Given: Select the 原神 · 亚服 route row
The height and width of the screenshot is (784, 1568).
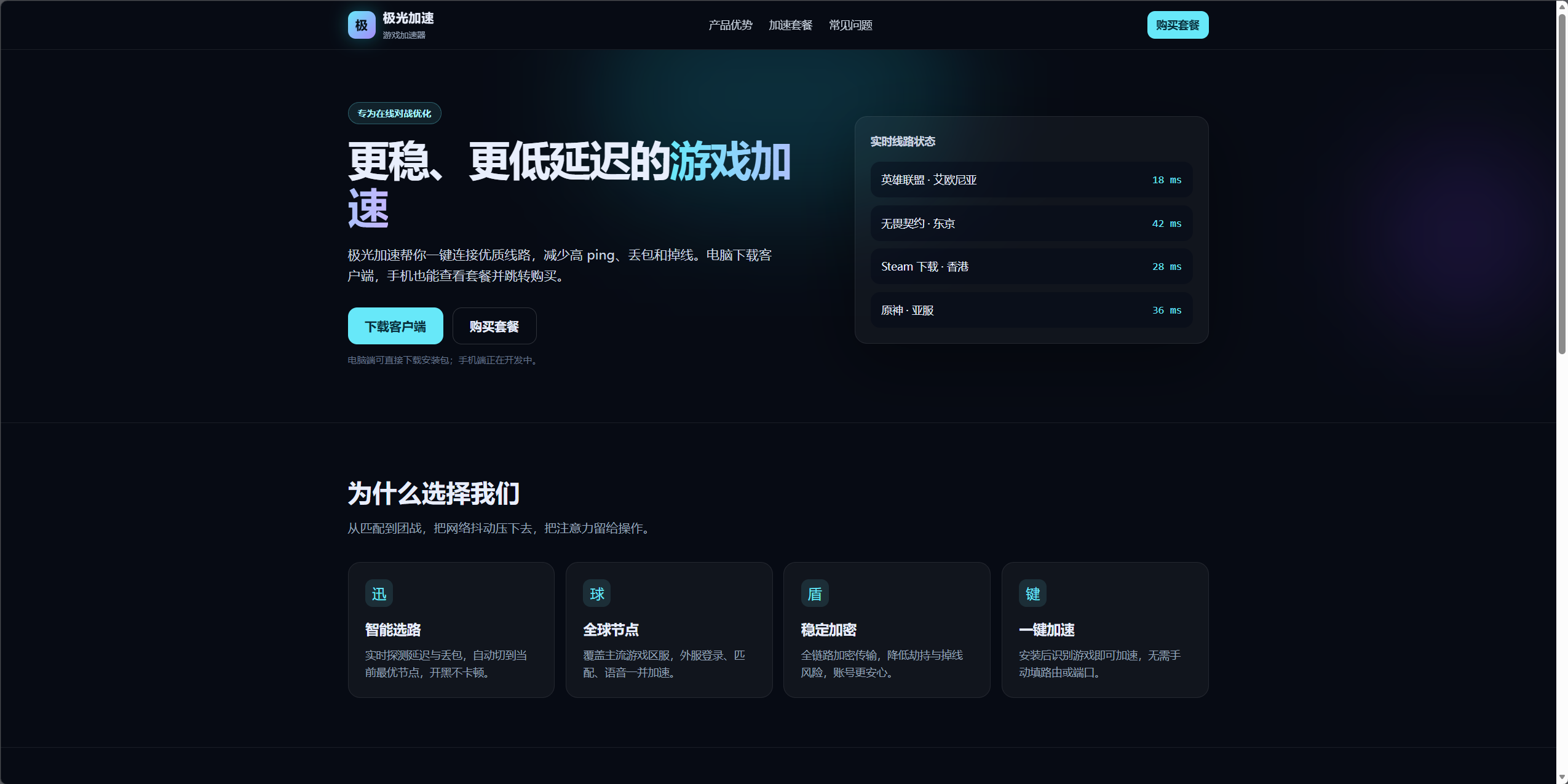Looking at the screenshot, I should pos(1031,310).
